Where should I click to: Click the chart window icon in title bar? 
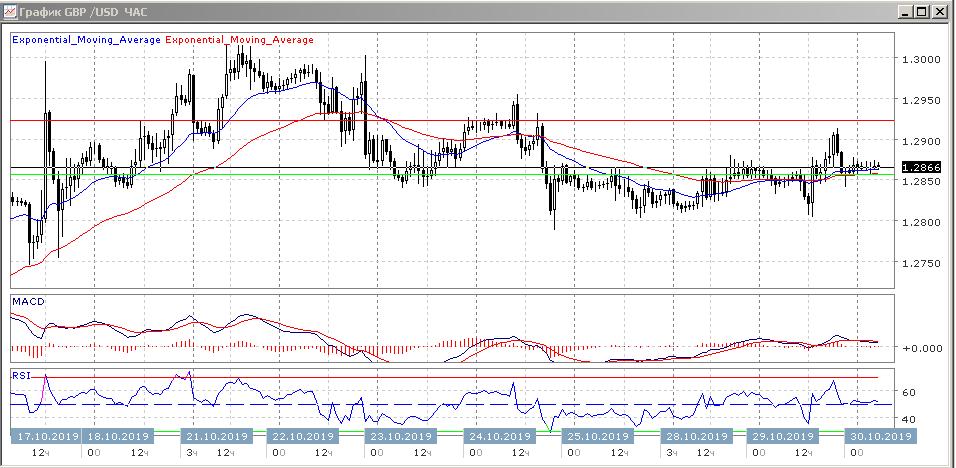click(10, 12)
